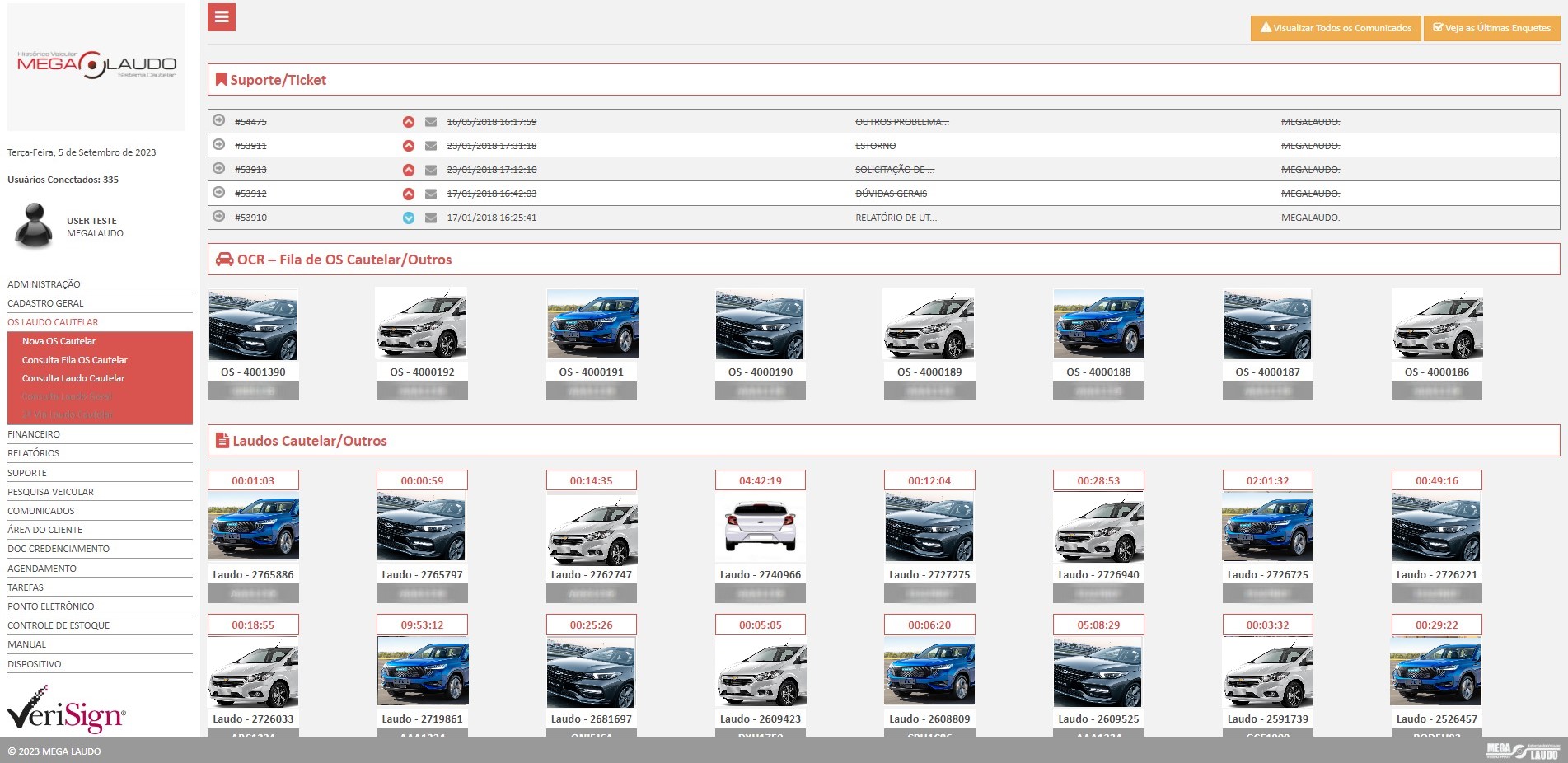Viewport: 1568px width, 763px height.
Task: Open Consulta Fila OS Cautelar submenu item
Action: [74, 360]
